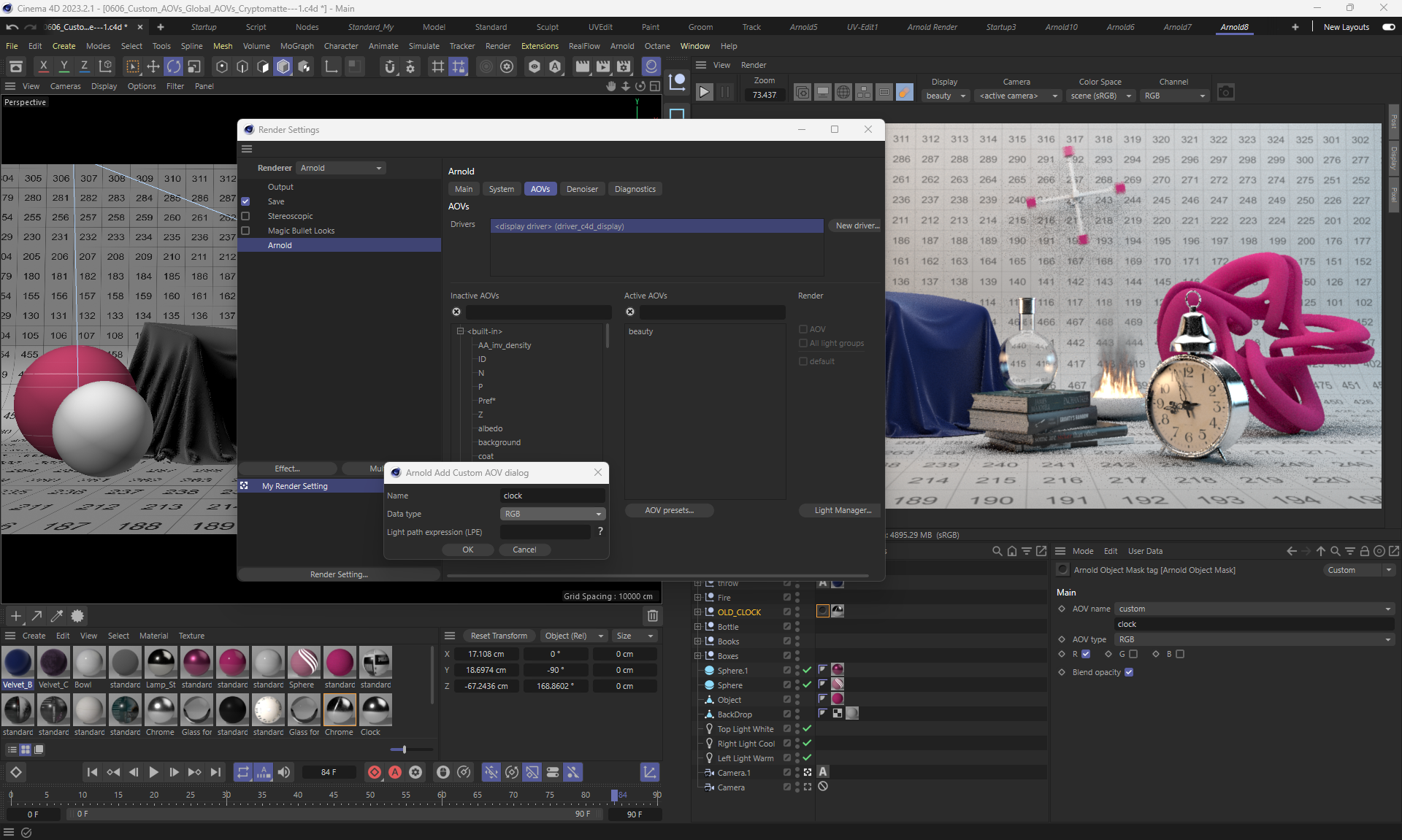The height and width of the screenshot is (840, 1402).
Task: Open Edit Render Settings clapperboard icon
Action: (x=624, y=67)
